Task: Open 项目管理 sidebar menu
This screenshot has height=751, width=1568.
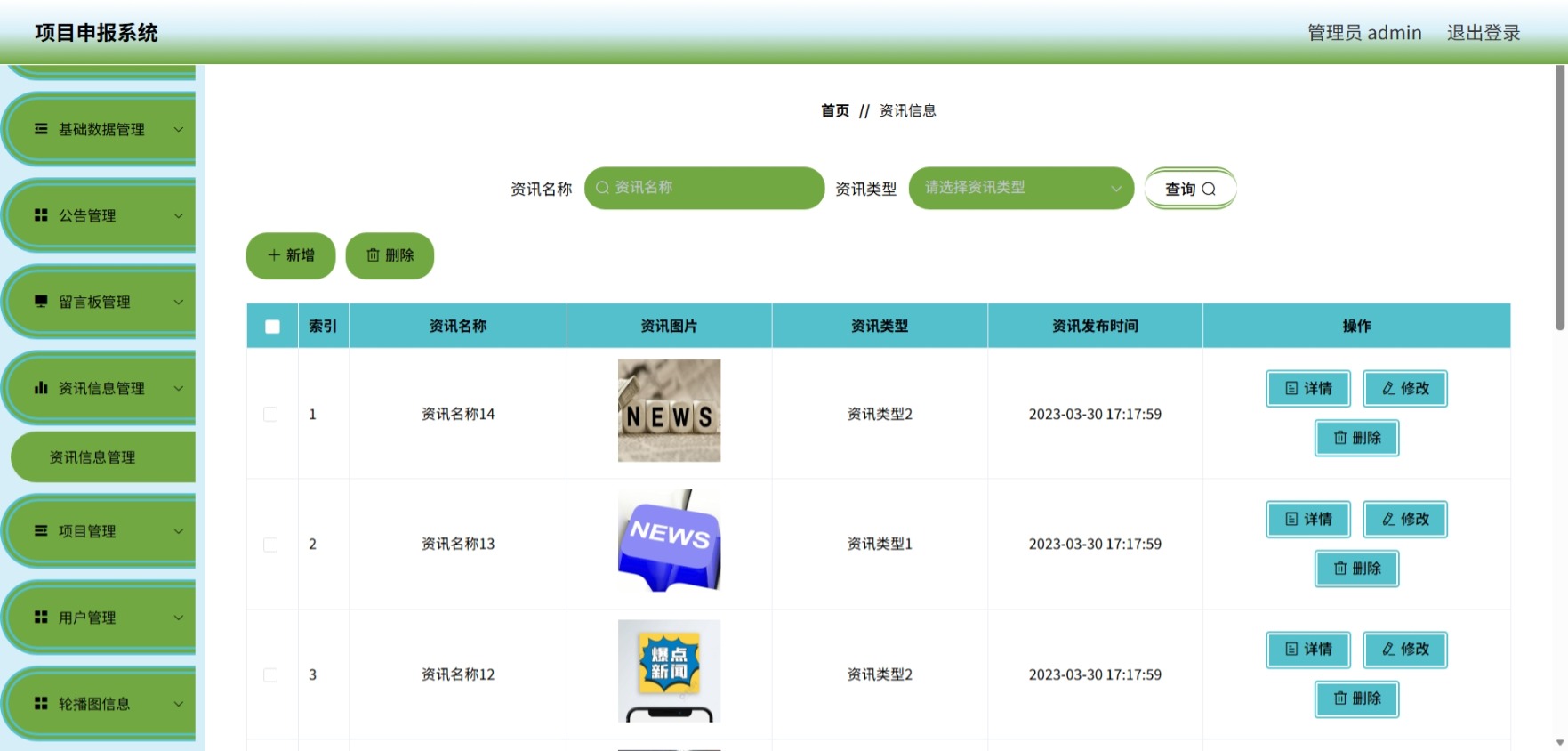Action: pos(100,531)
